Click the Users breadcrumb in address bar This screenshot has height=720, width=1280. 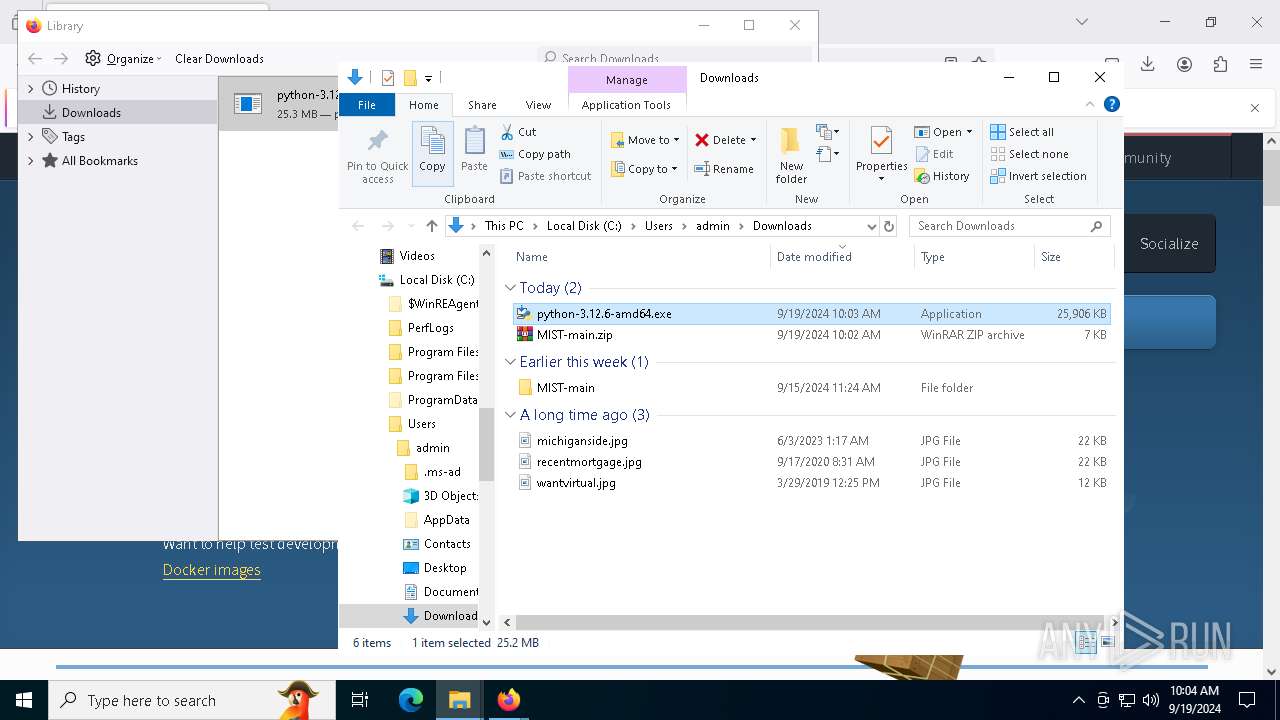point(658,226)
